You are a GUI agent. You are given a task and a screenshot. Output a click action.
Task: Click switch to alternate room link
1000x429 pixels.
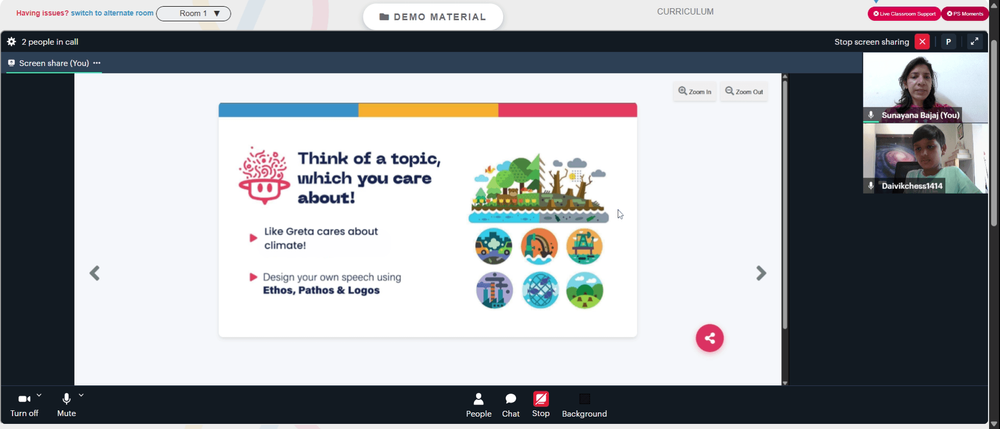[112, 13]
